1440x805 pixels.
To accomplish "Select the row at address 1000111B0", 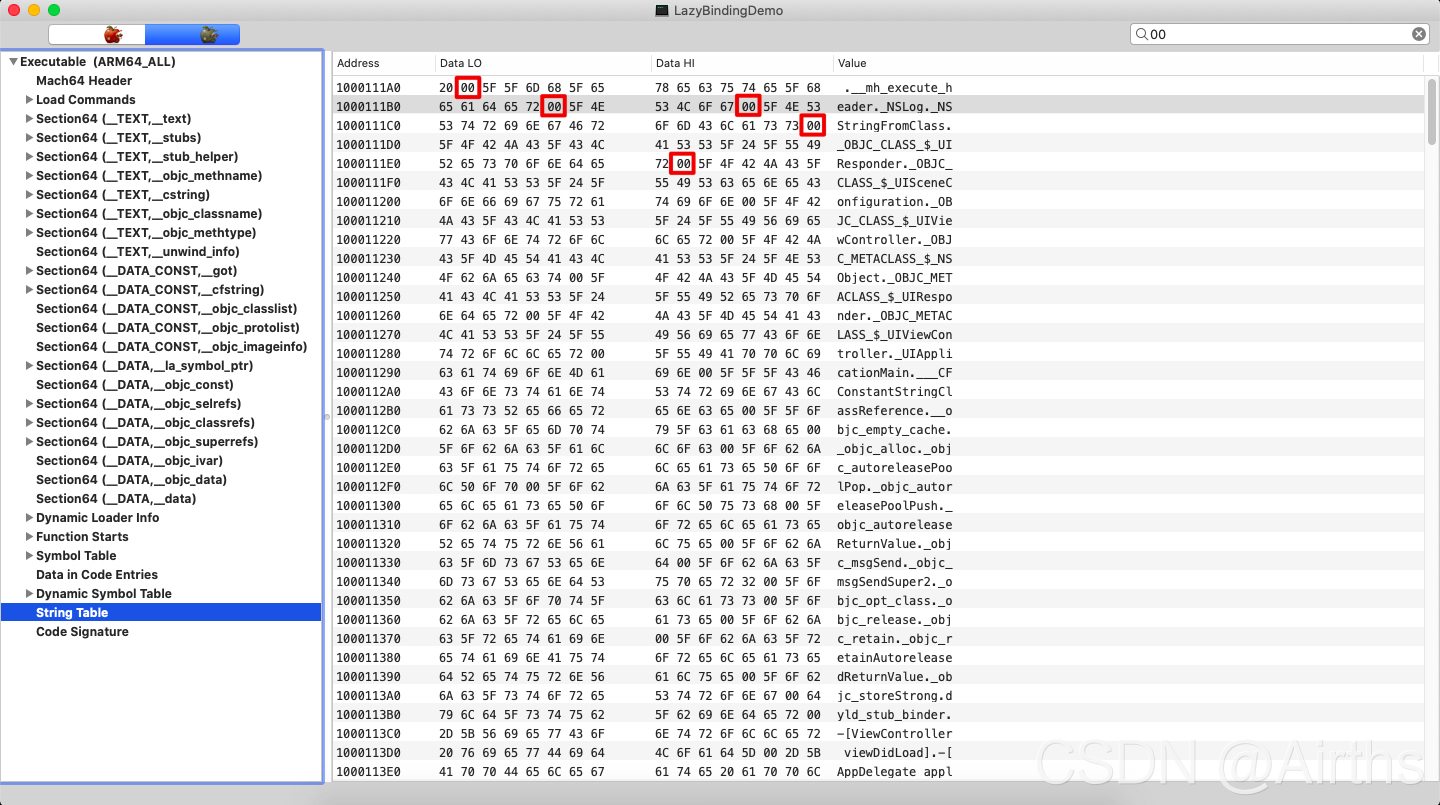I will (x=878, y=107).
